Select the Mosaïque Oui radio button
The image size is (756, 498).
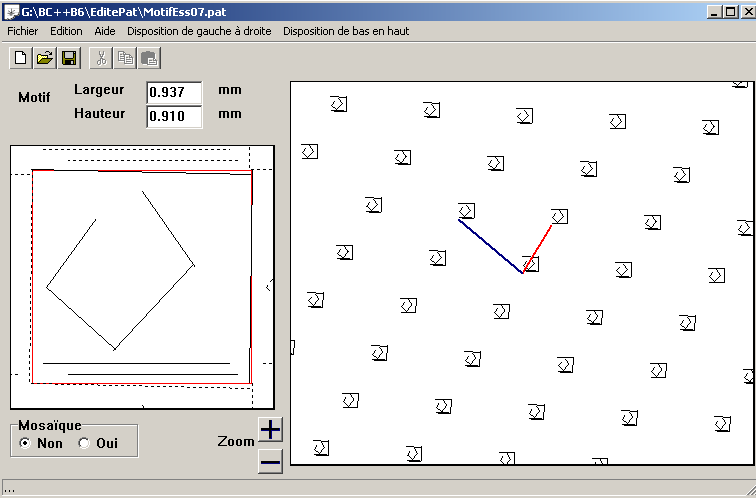tap(84, 443)
